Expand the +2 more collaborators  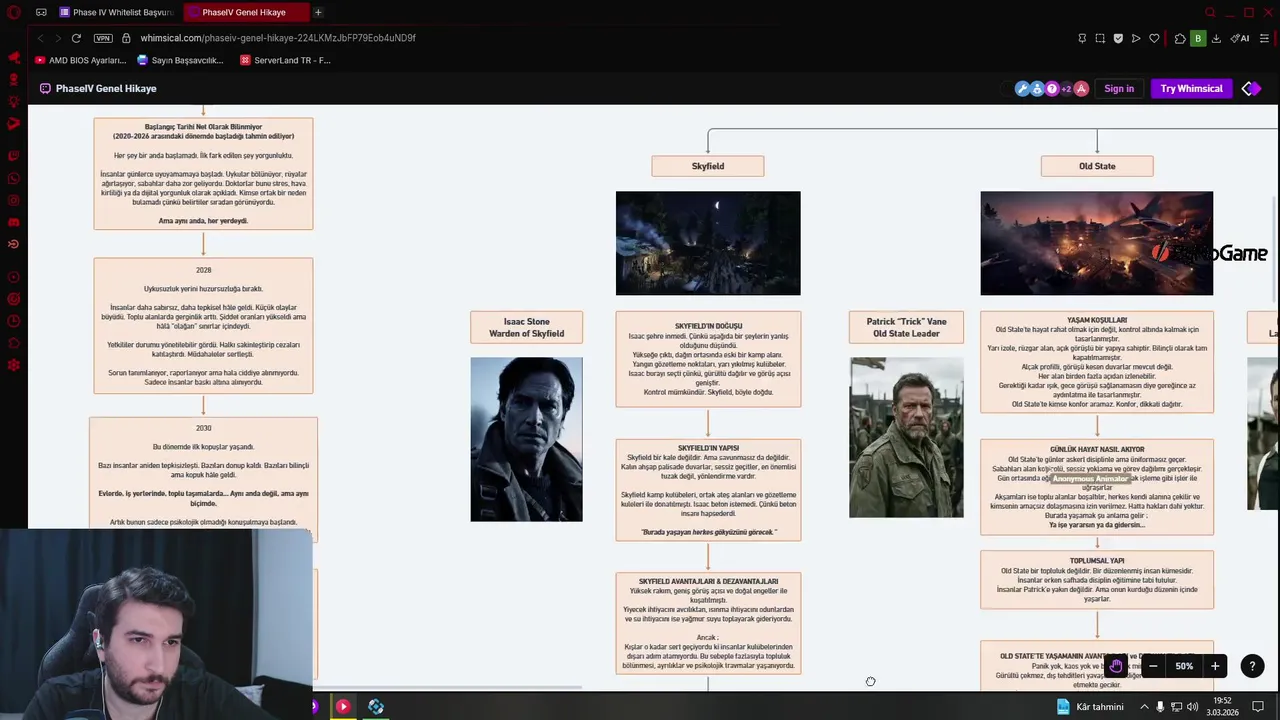[1066, 88]
